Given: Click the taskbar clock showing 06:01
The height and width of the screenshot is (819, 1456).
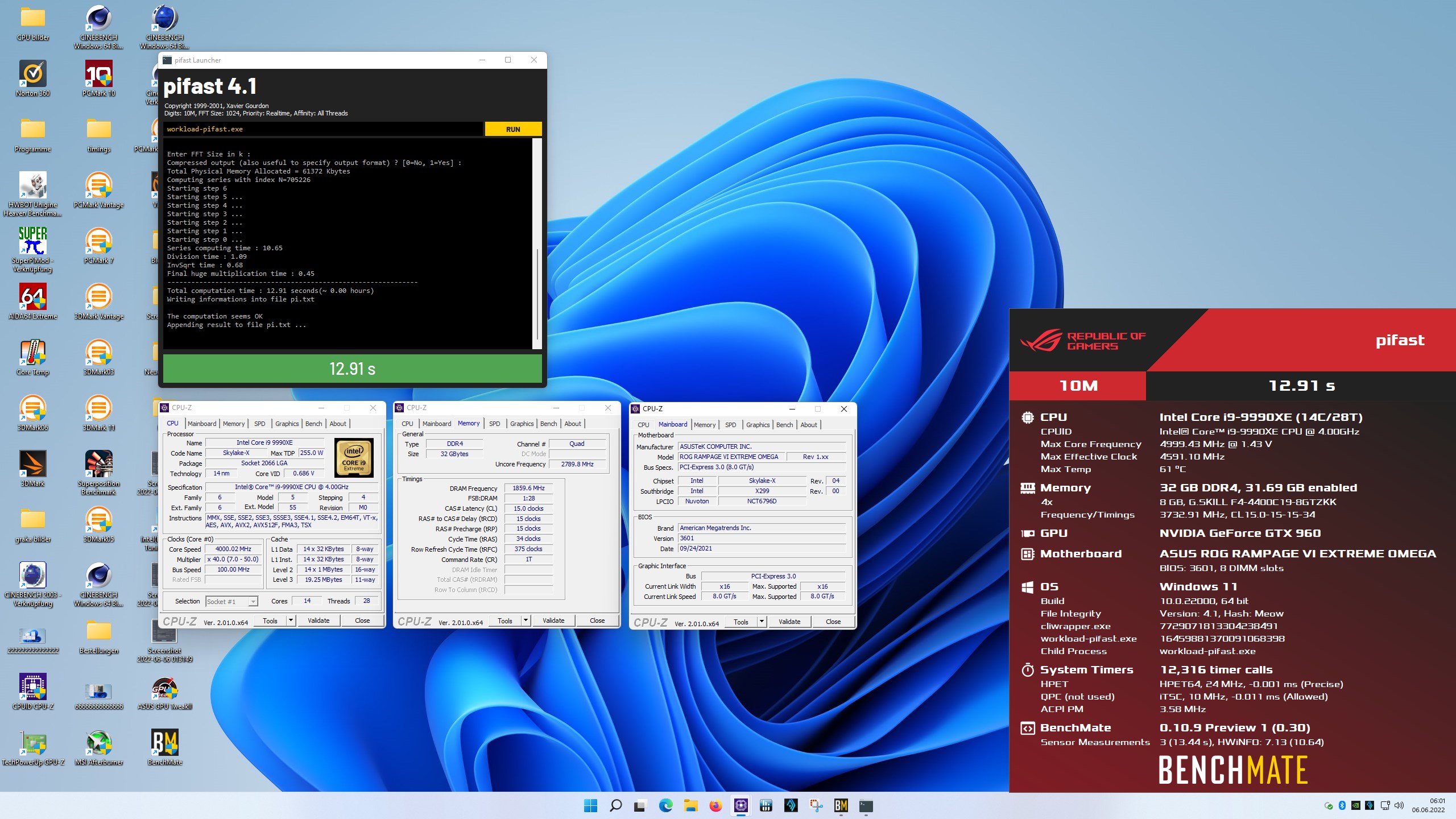Looking at the screenshot, I should [x=1428, y=805].
